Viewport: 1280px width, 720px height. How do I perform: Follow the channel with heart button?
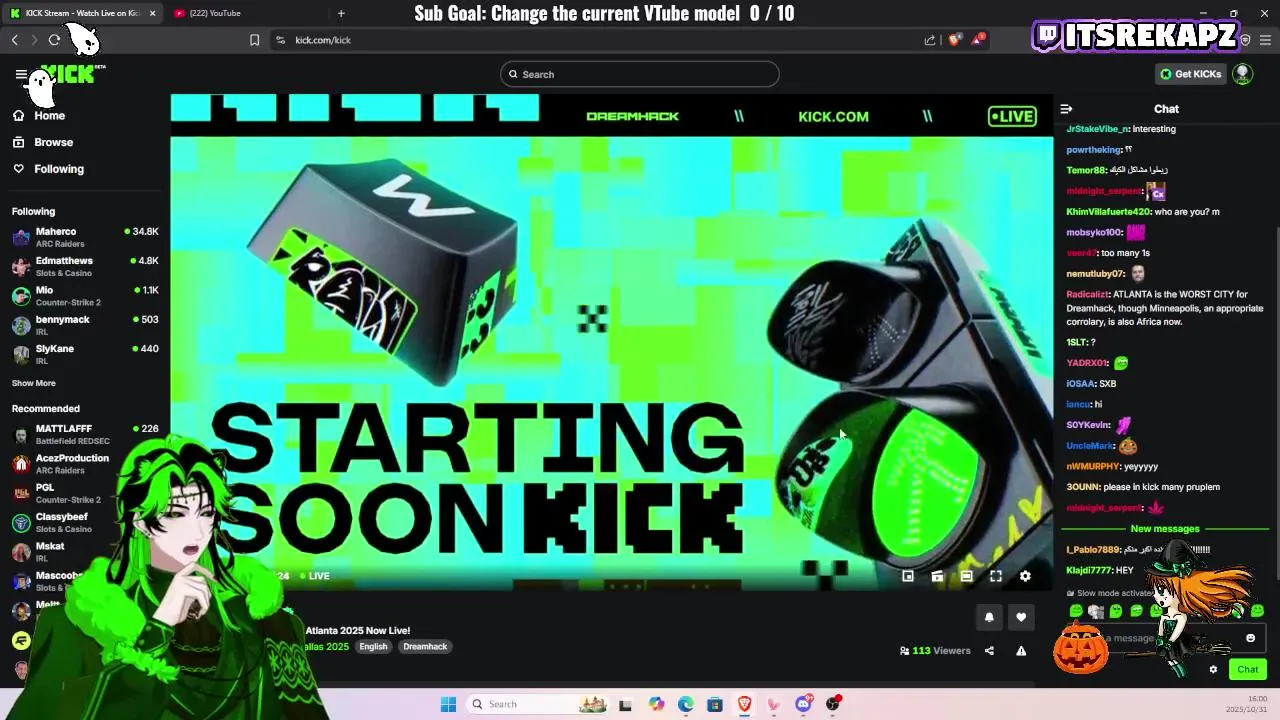pyautogui.click(x=1021, y=617)
